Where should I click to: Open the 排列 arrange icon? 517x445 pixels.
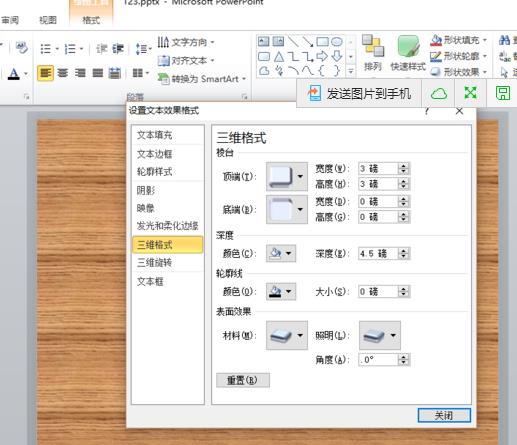click(373, 53)
